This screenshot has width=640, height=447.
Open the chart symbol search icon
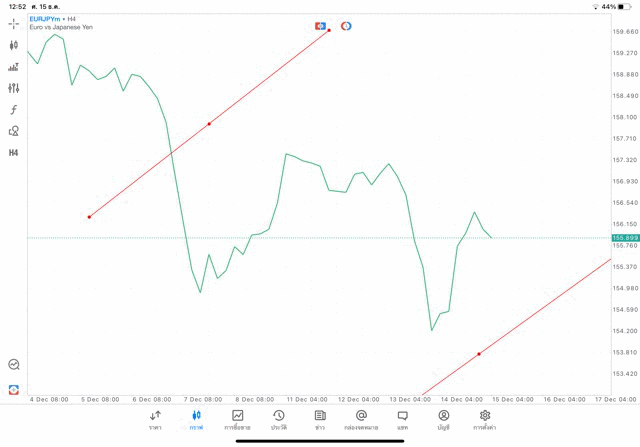14,365
